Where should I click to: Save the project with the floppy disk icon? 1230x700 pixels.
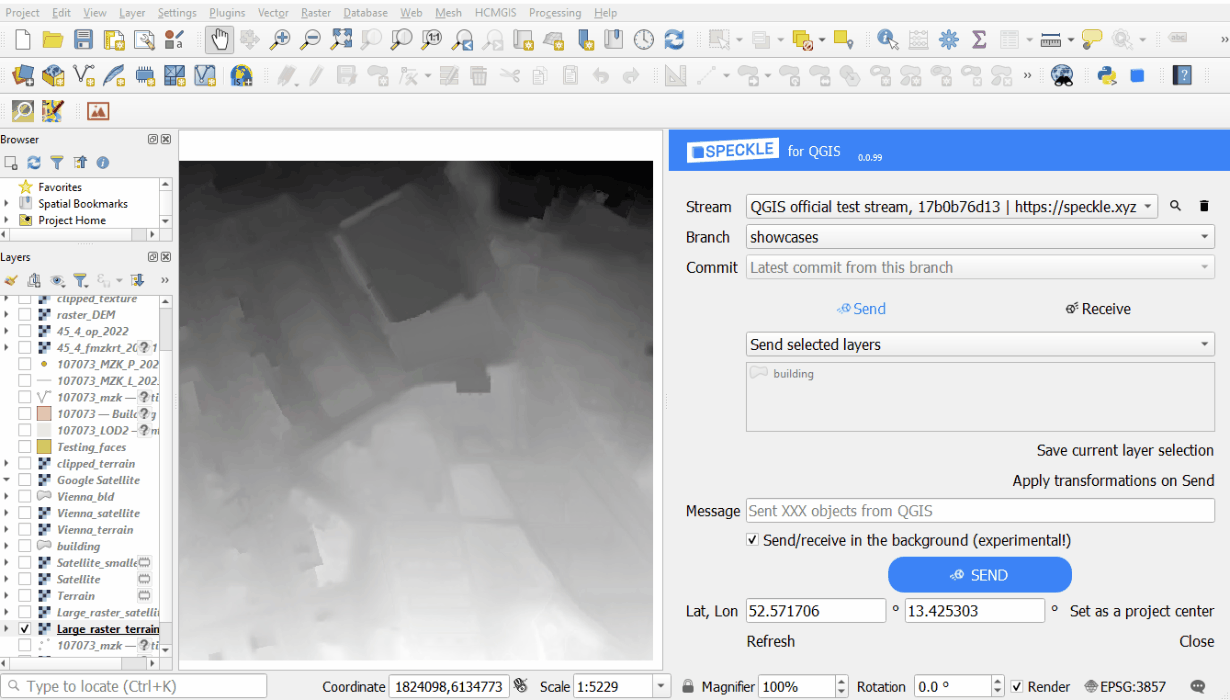(83, 39)
